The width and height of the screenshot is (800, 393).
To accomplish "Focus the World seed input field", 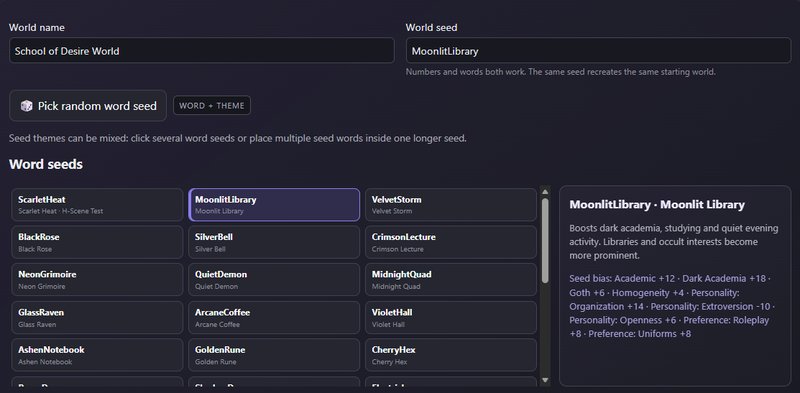I will [598, 51].
